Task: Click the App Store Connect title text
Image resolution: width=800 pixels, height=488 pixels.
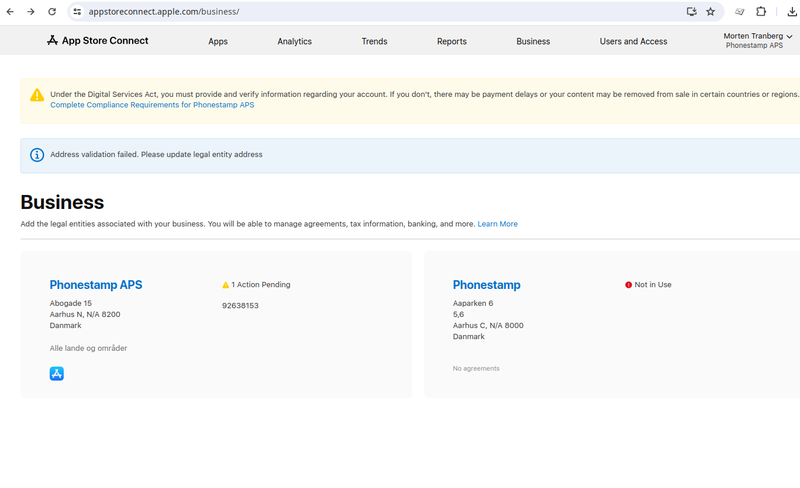Action: (105, 40)
